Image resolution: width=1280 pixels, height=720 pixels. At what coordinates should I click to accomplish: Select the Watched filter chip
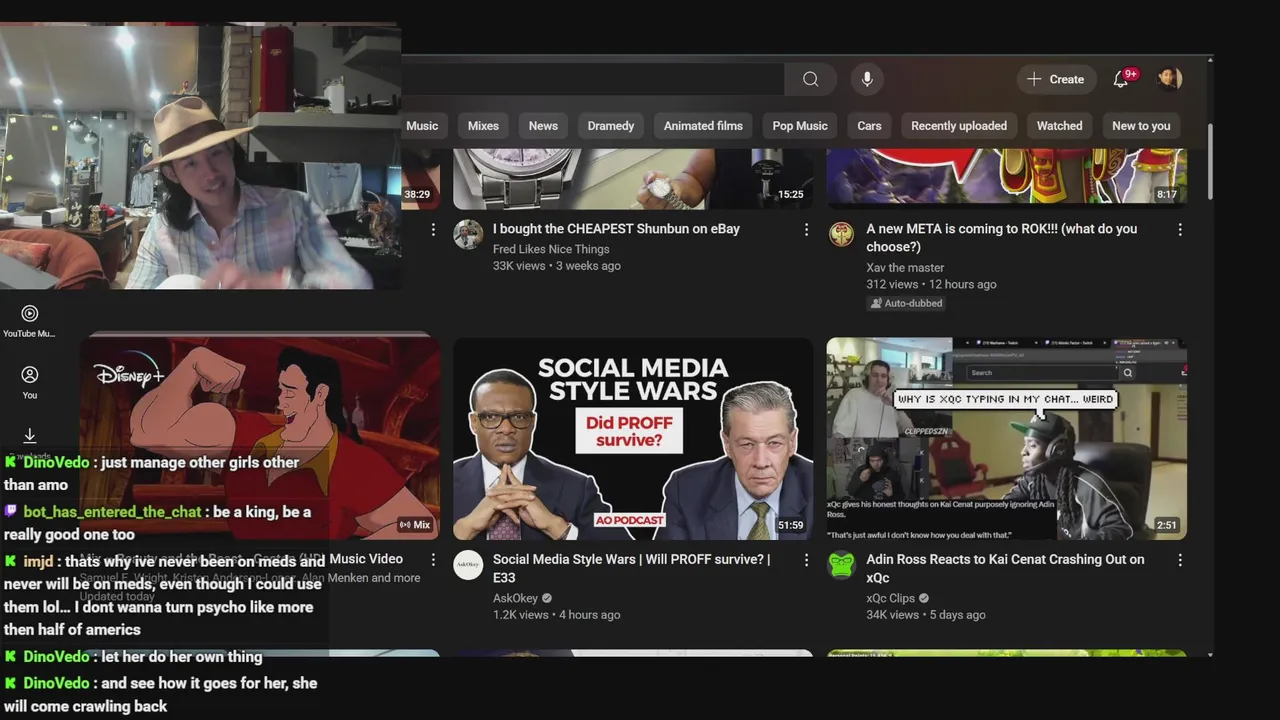tap(1059, 126)
